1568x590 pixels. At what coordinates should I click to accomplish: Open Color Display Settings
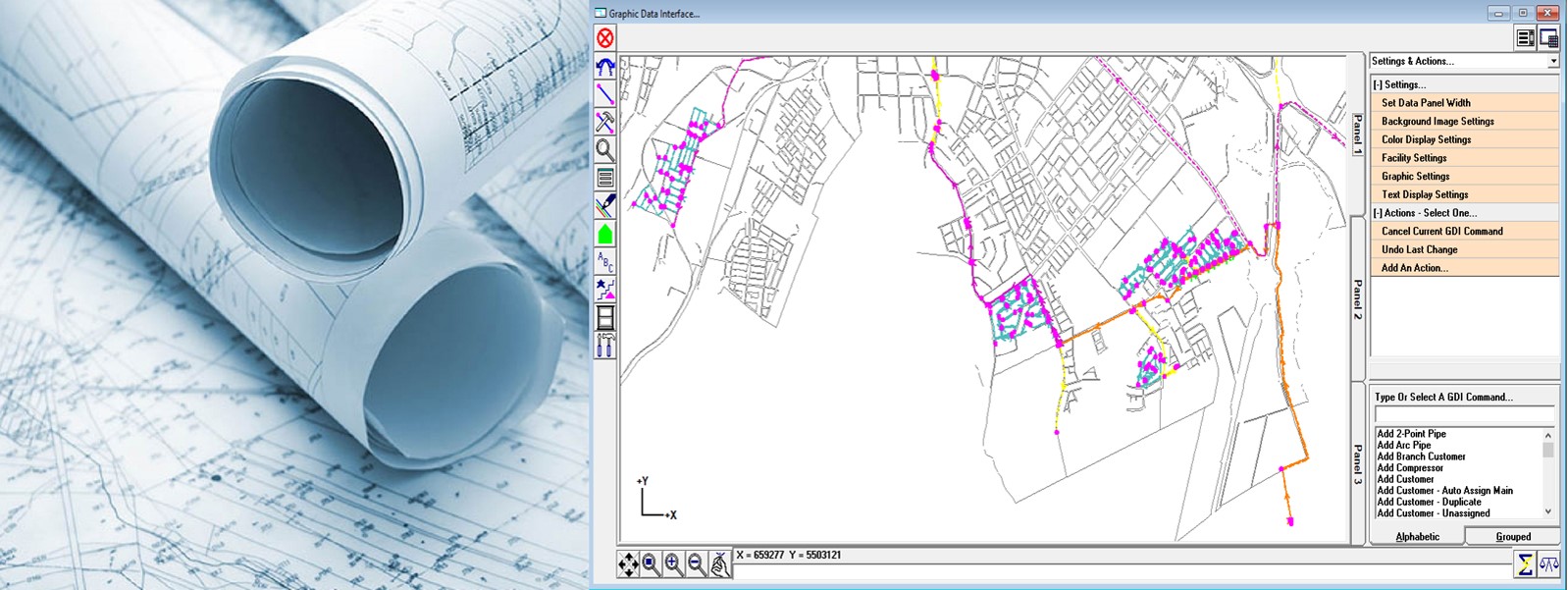[x=1464, y=139]
